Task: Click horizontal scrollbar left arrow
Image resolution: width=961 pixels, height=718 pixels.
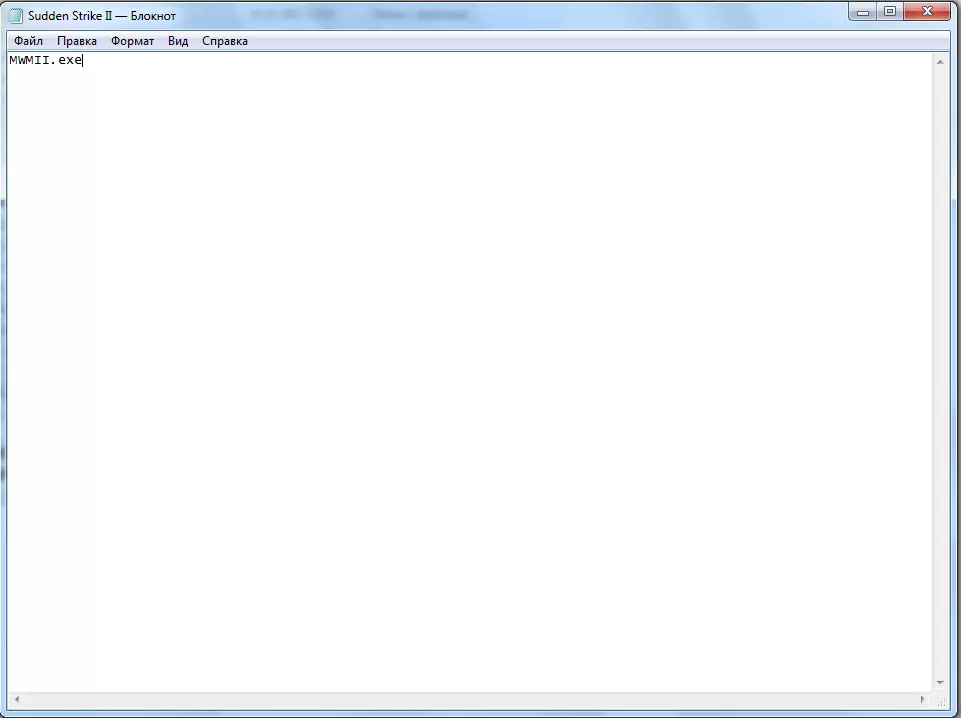Action: point(17,699)
